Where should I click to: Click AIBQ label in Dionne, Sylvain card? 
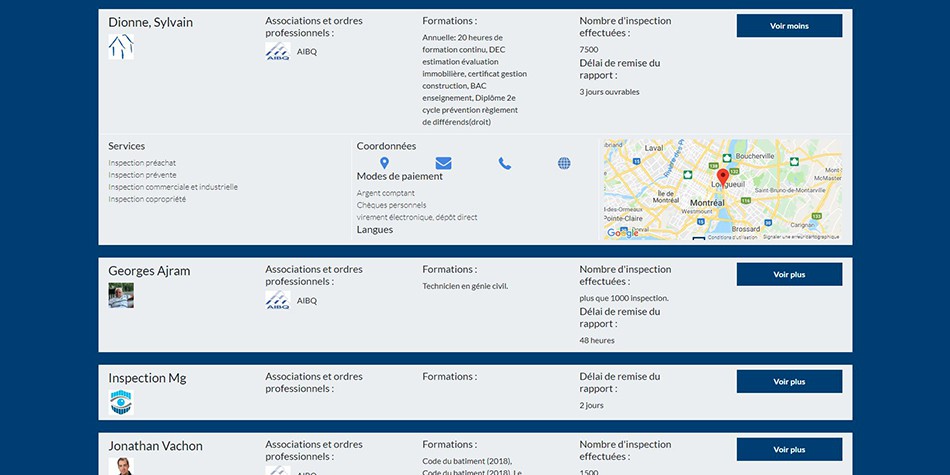coord(307,51)
